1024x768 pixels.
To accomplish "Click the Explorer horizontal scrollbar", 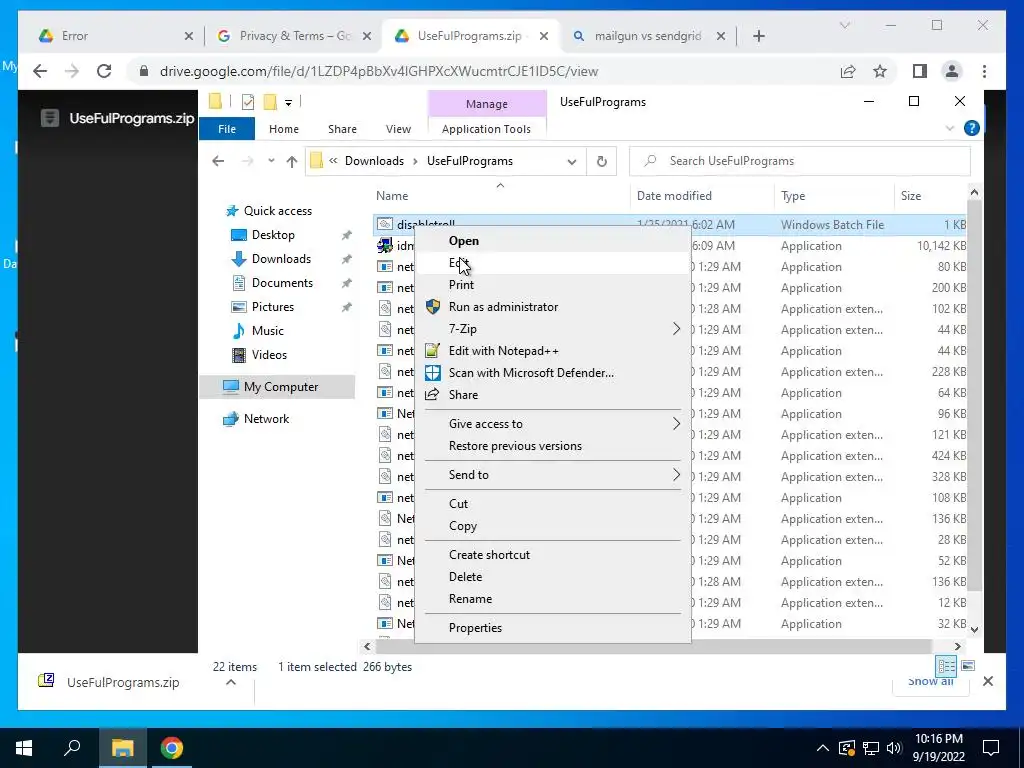I will [653, 646].
